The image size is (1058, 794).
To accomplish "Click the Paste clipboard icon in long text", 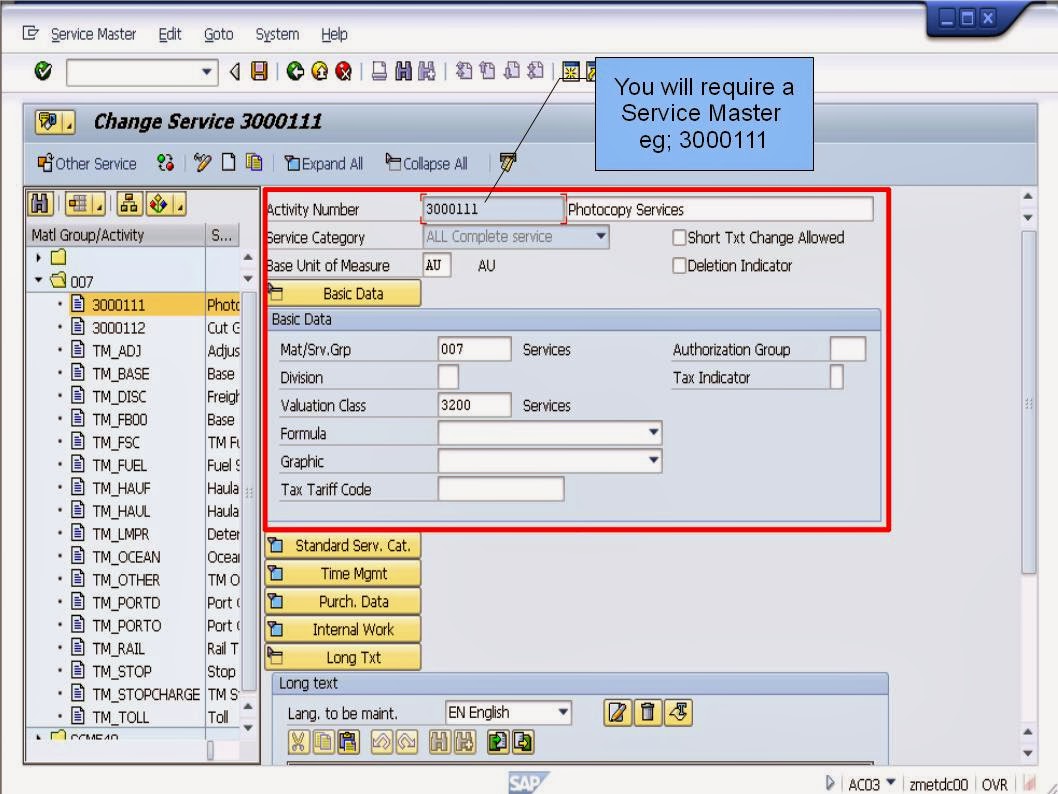I will pyautogui.click(x=348, y=742).
